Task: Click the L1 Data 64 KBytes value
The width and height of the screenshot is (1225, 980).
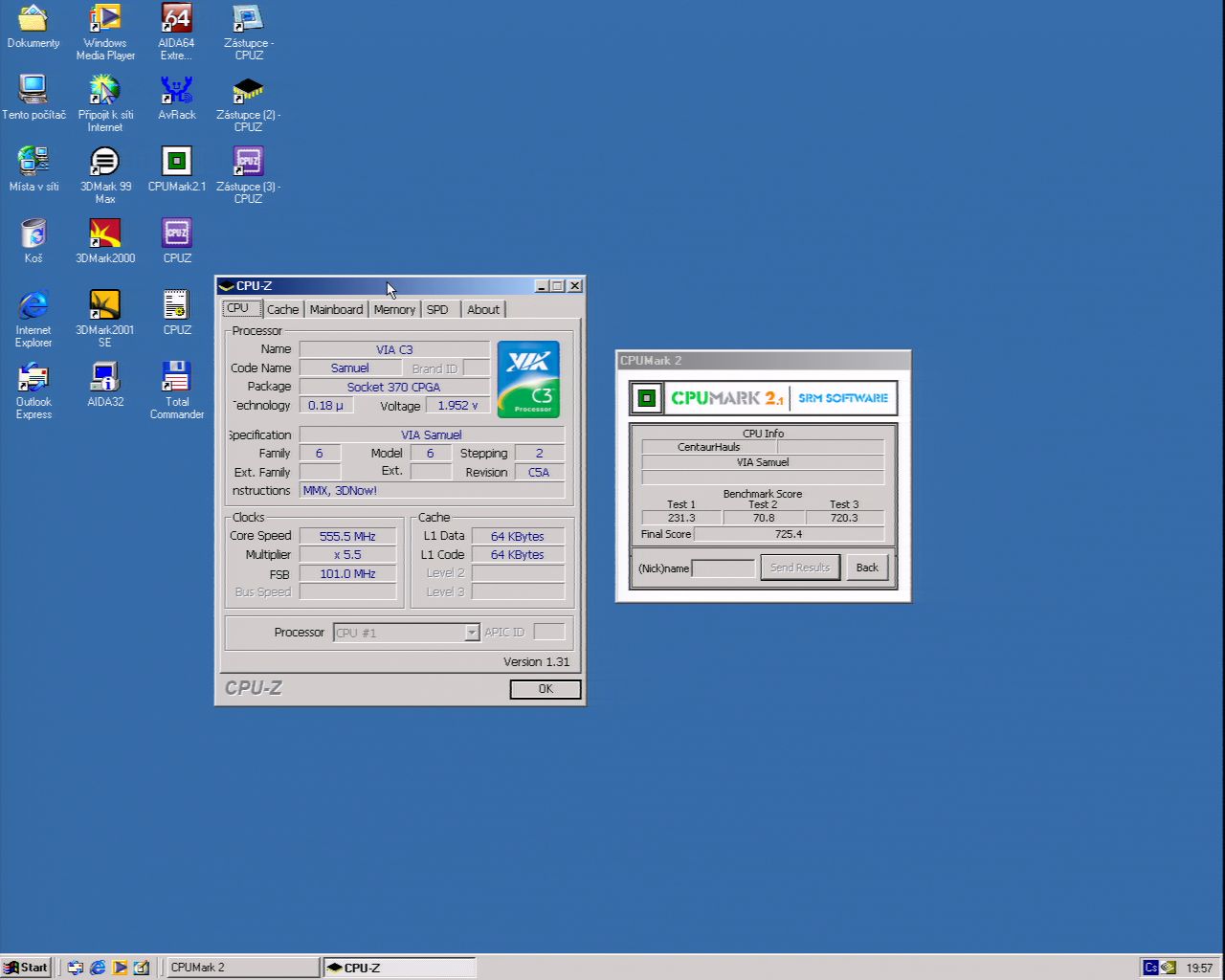Action: tap(518, 536)
